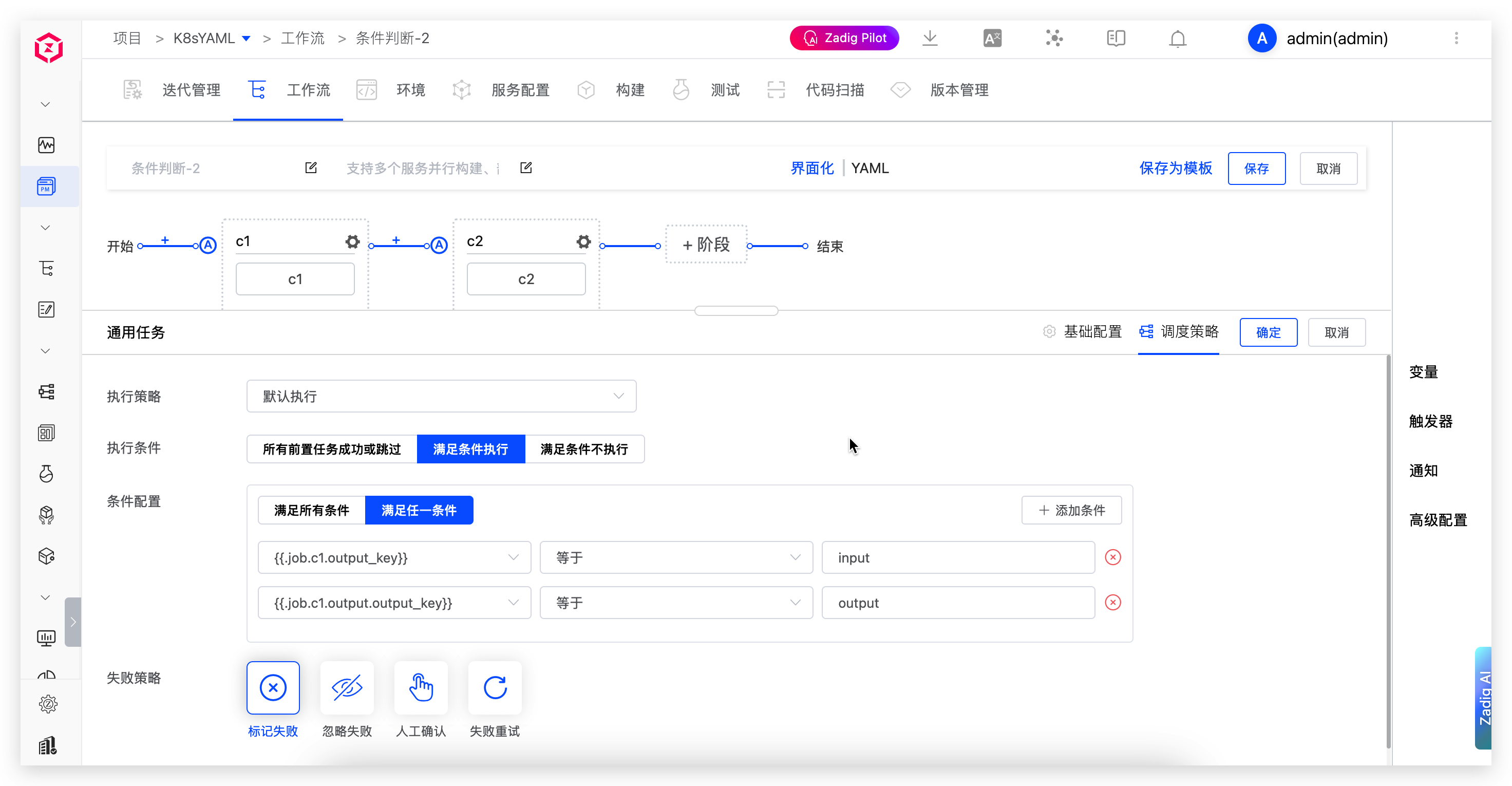
Task: Expand the {{.job.c1.output_key}} variable dropdown
Action: click(x=394, y=557)
